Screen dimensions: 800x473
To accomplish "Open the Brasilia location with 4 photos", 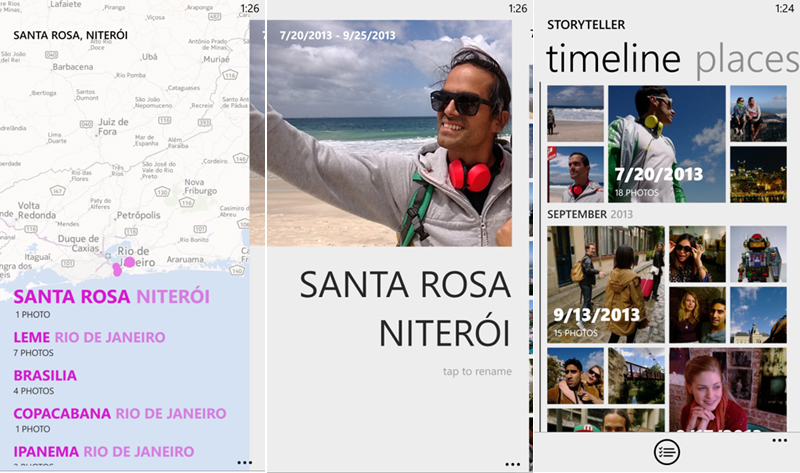I will pos(45,376).
